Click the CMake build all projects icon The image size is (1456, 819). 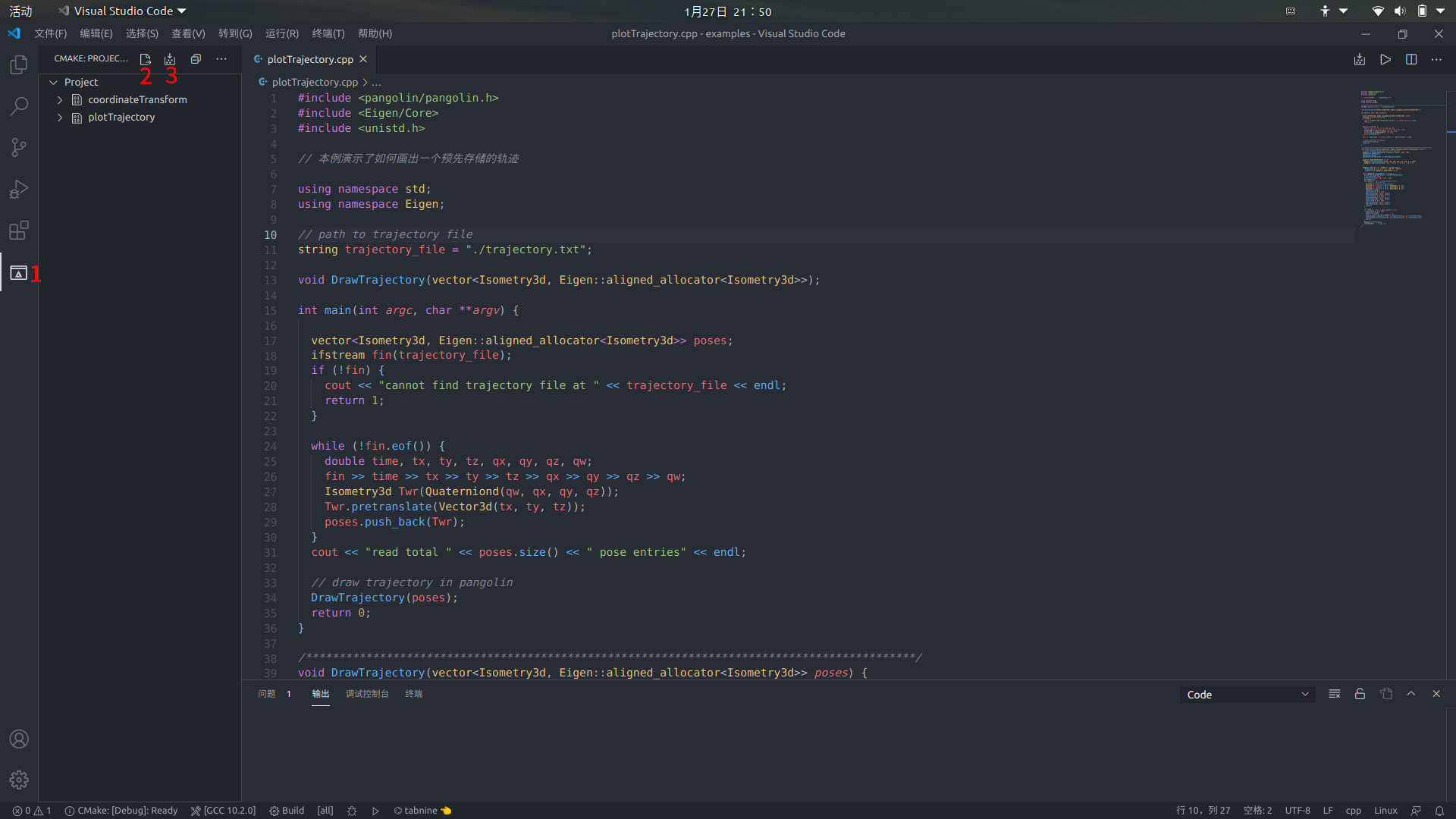tap(170, 59)
